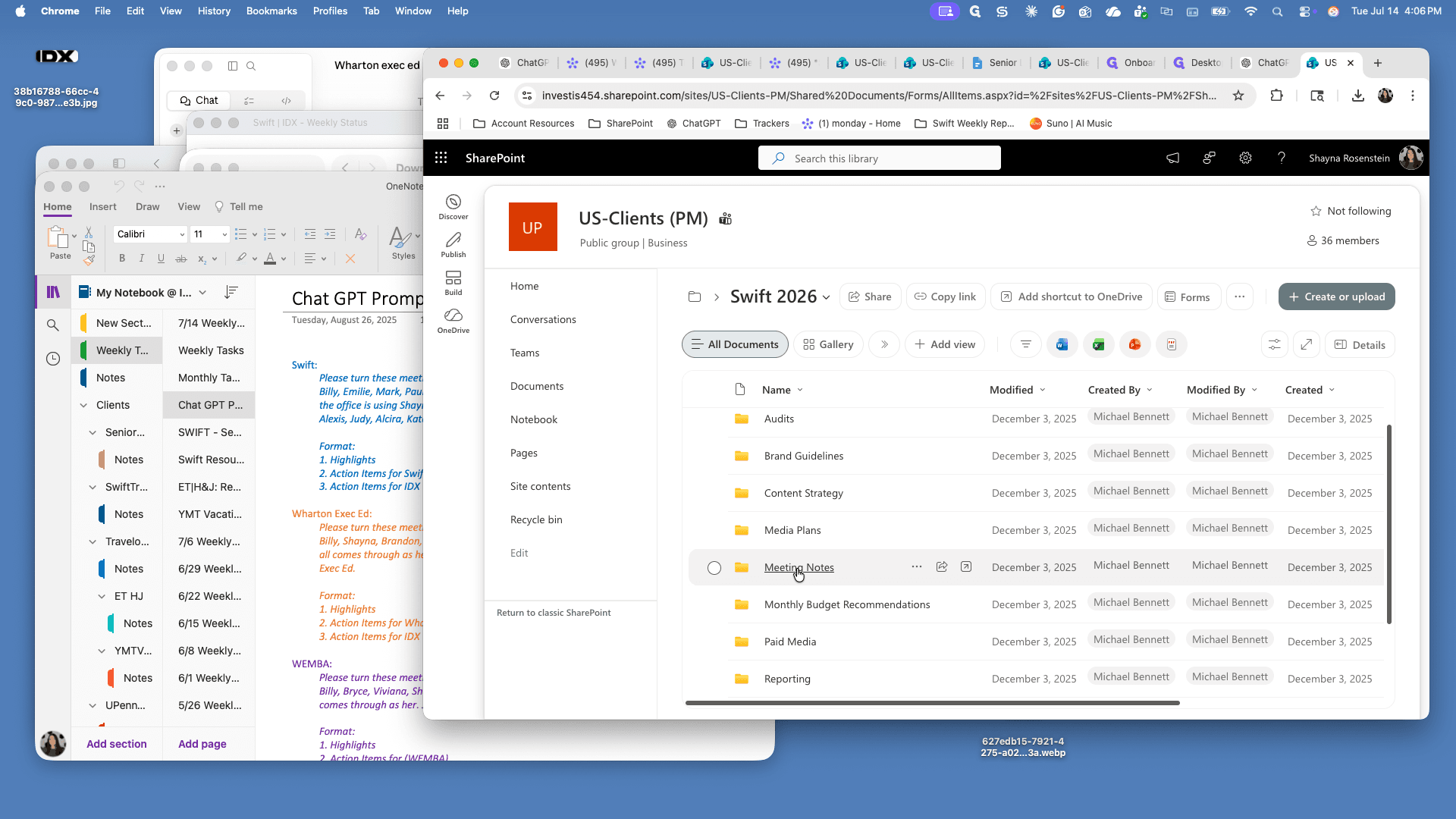
Task: Open the Draw tab in OneNote
Action: pyautogui.click(x=147, y=206)
